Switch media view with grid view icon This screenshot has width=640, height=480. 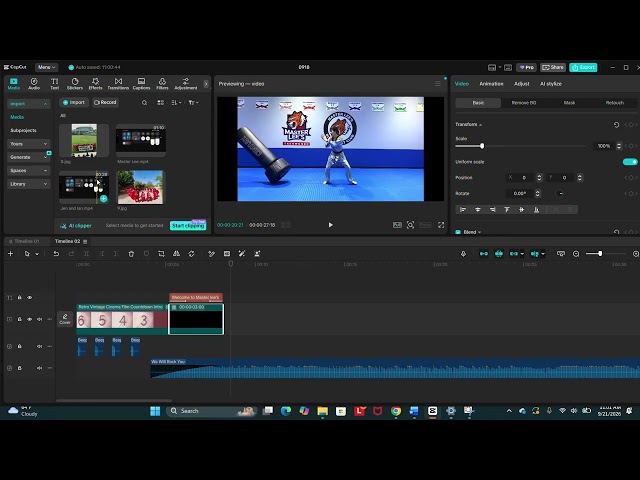pos(160,103)
